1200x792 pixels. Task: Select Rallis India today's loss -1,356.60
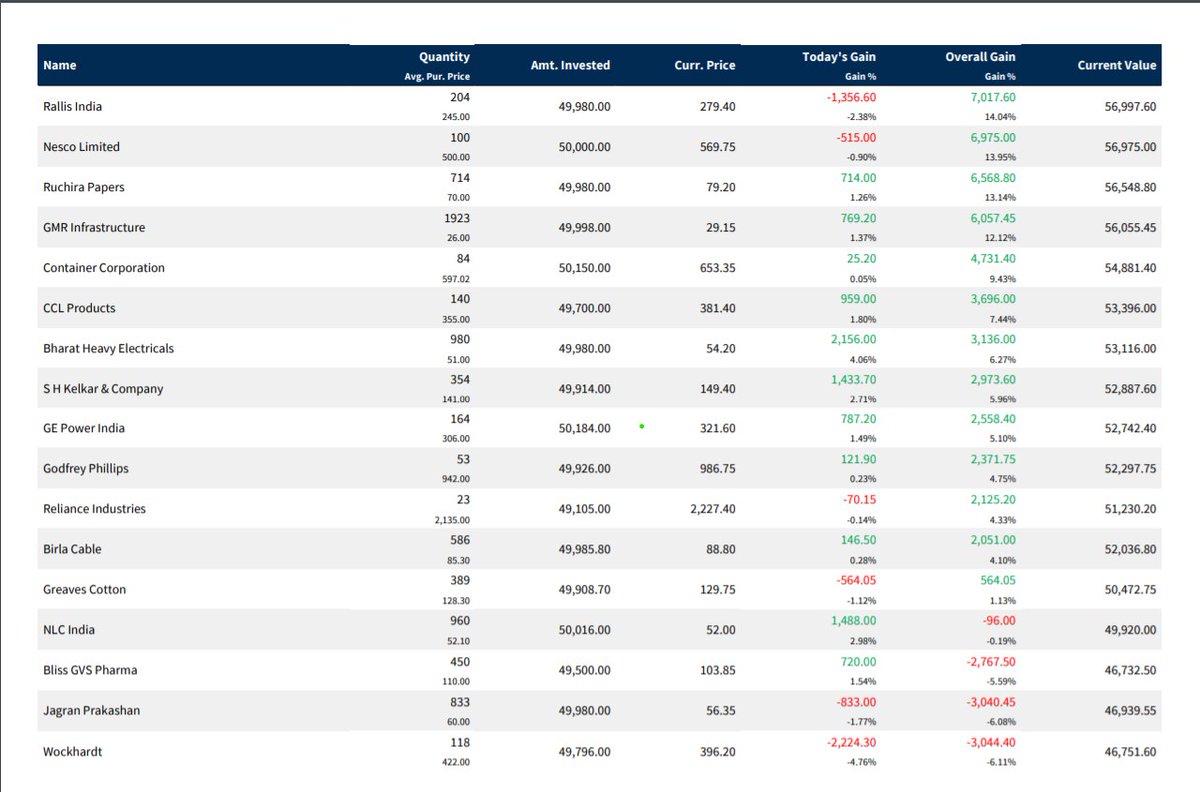coord(851,98)
